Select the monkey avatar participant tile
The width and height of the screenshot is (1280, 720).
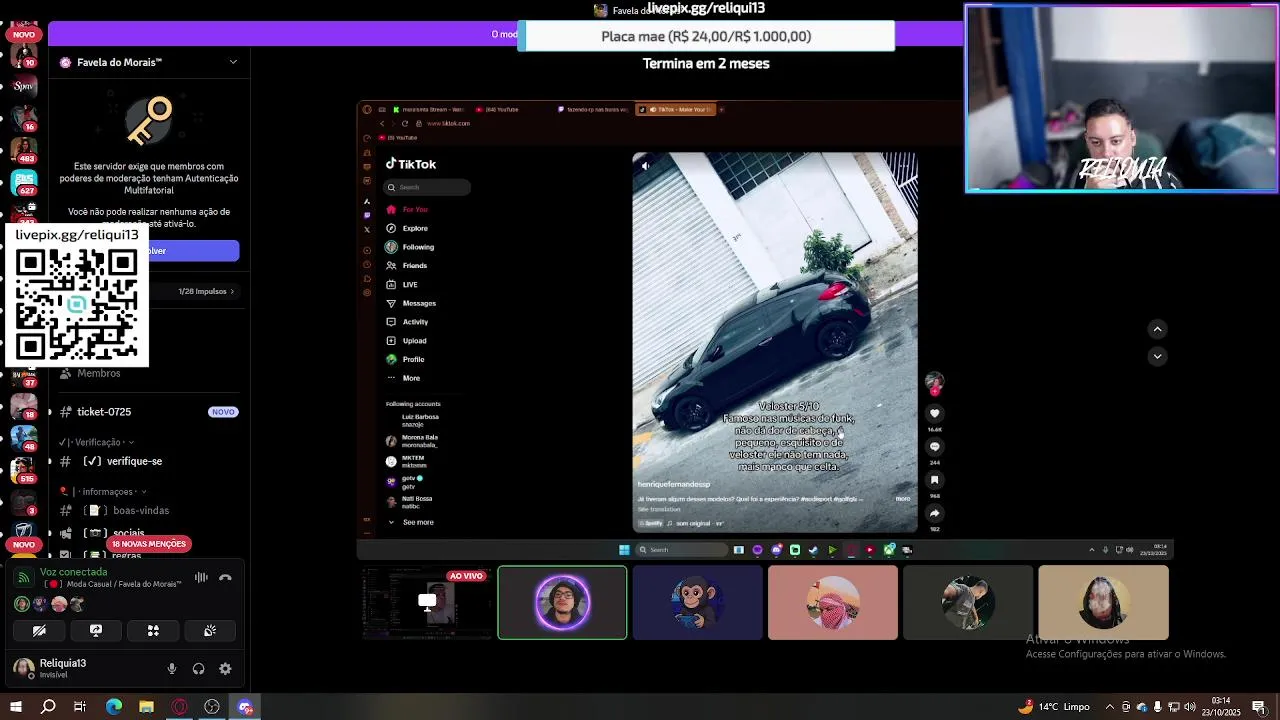point(697,602)
